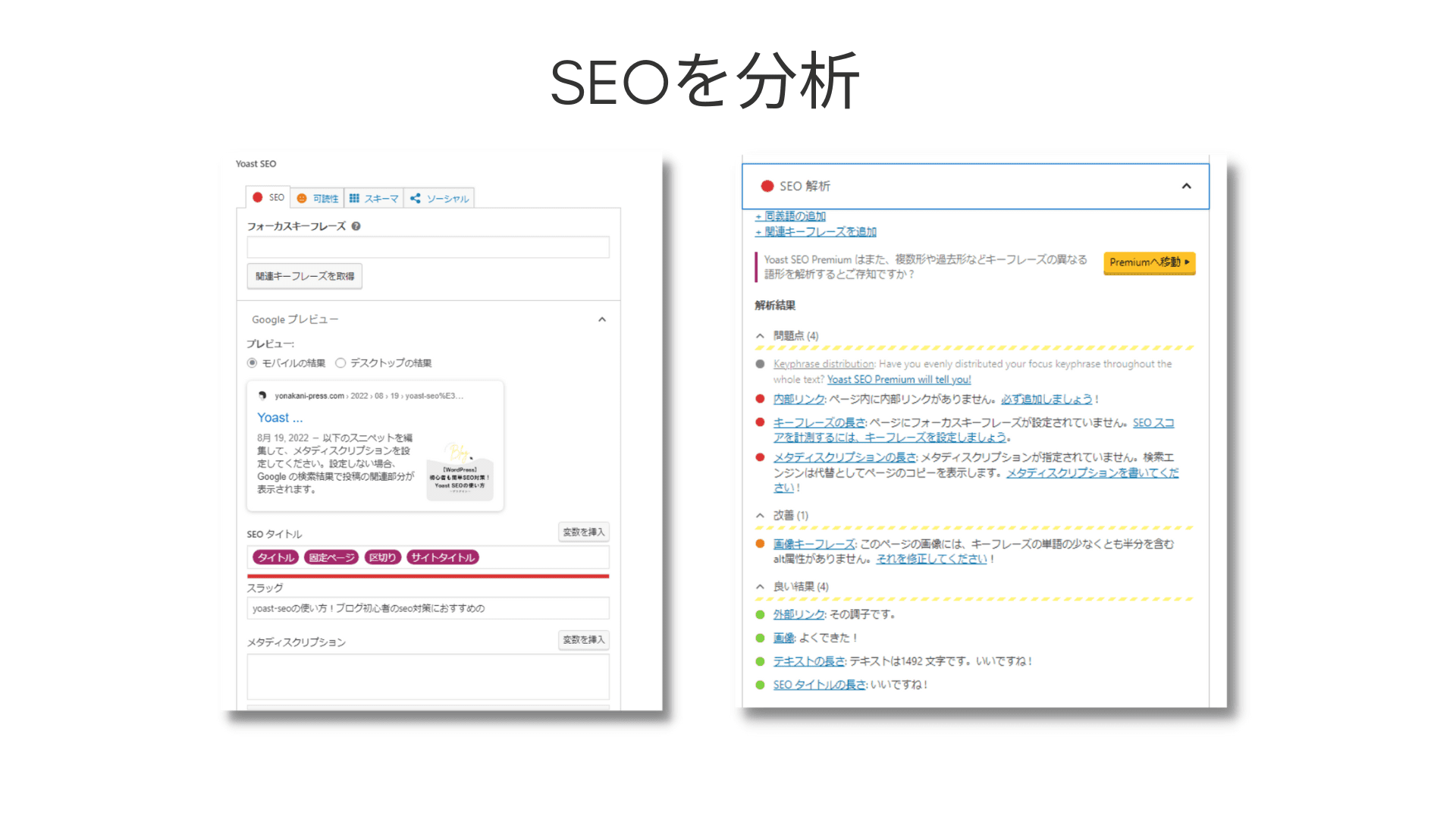This screenshot has width=1456, height=819.
Task: Click the 関連キーフレーズを取得 button
Action: tap(304, 276)
